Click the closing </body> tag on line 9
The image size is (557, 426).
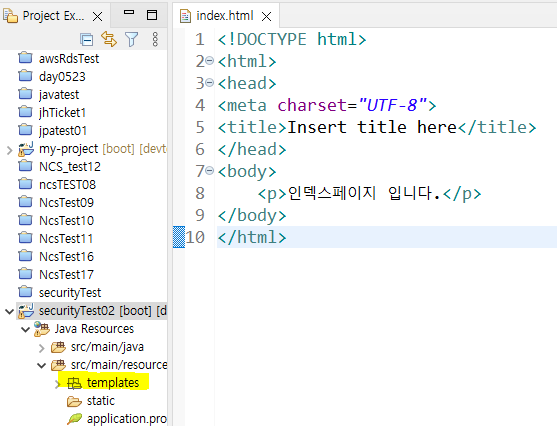tap(252, 215)
